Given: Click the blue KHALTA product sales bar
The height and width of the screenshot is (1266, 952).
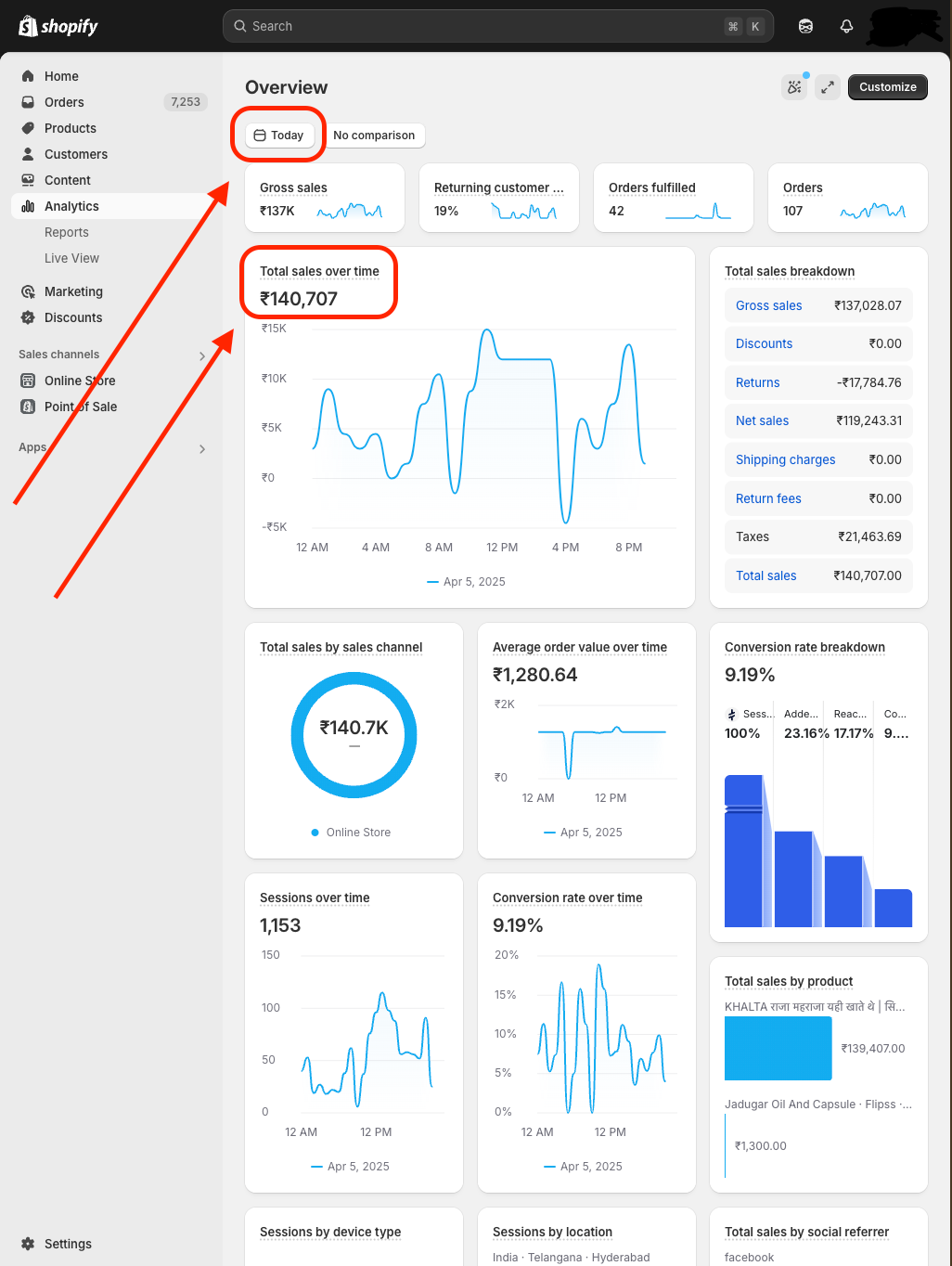Looking at the screenshot, I should pos(778,1048).
